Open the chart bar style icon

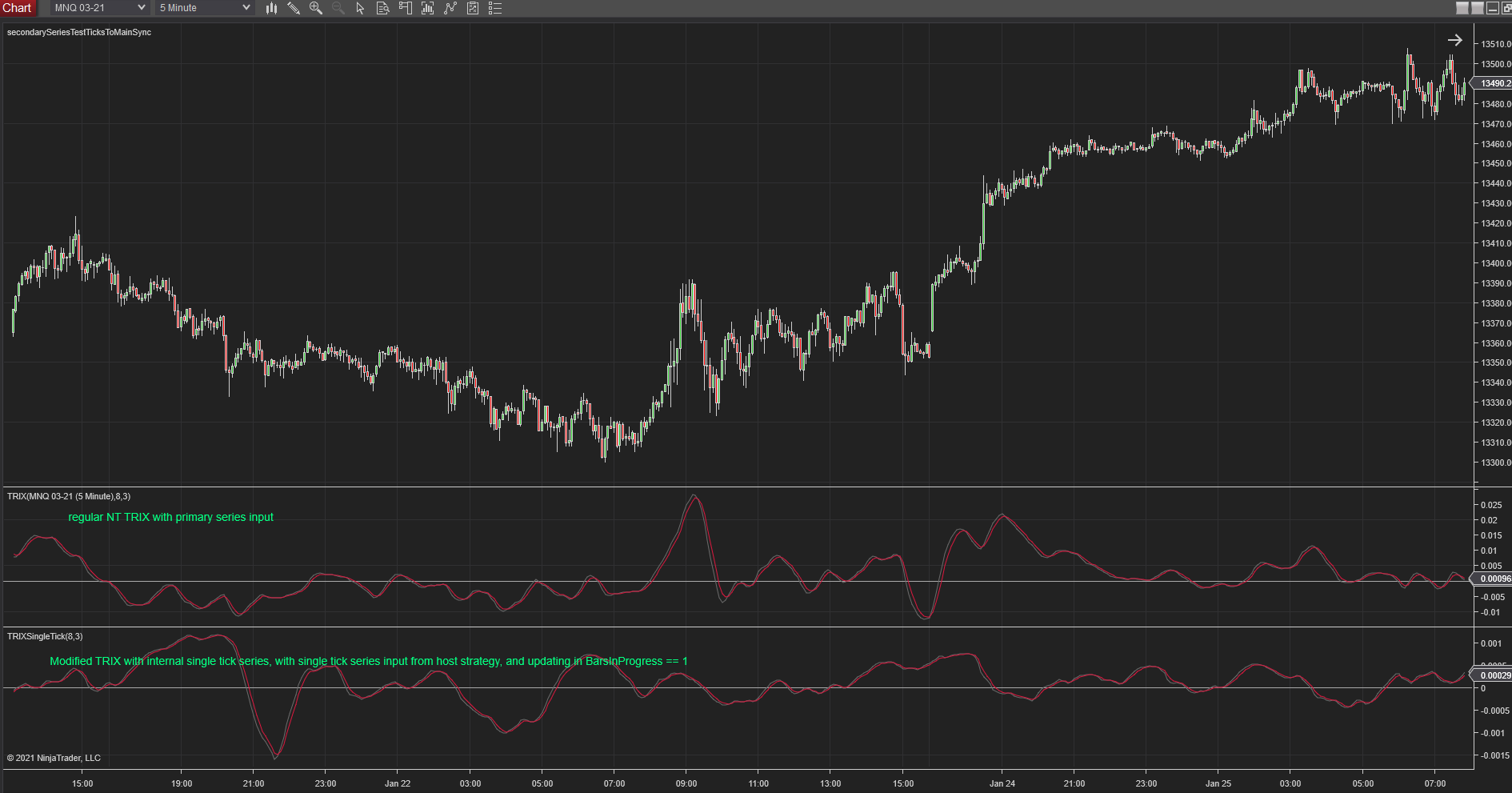tap(271, 8)
